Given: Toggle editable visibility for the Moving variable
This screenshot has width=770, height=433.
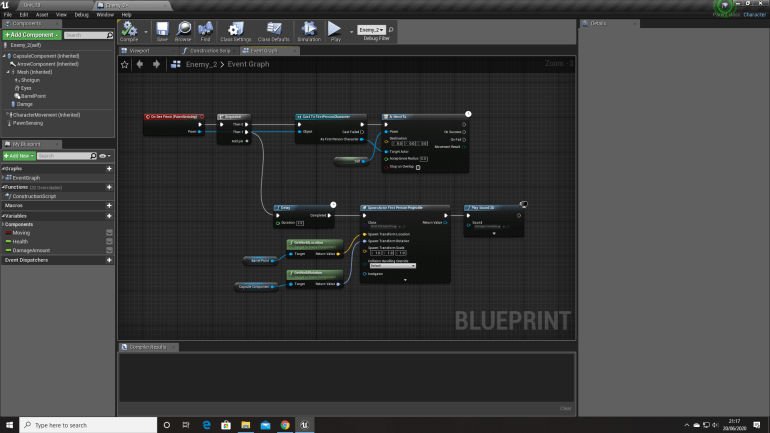Looking at the screenshot, I should coord(110,233).
